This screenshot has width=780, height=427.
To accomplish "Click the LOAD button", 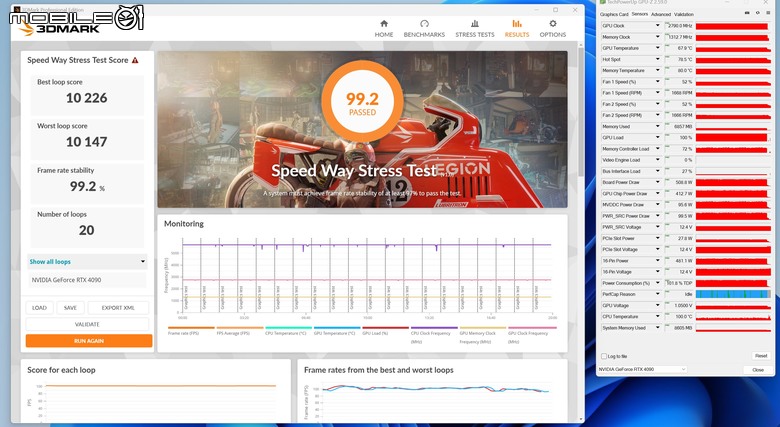I will 39,308.
